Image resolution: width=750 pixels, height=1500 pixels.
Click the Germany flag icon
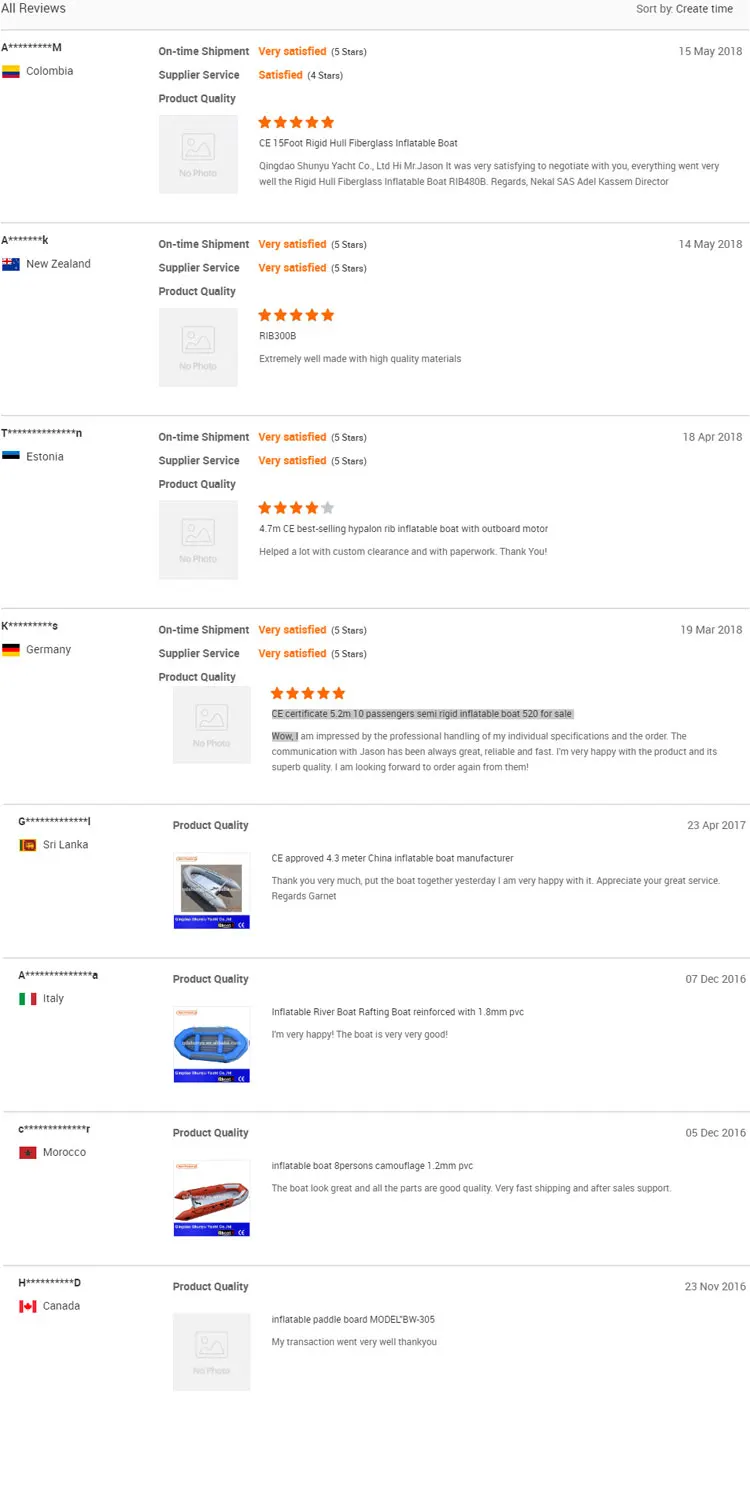point(11,650)
